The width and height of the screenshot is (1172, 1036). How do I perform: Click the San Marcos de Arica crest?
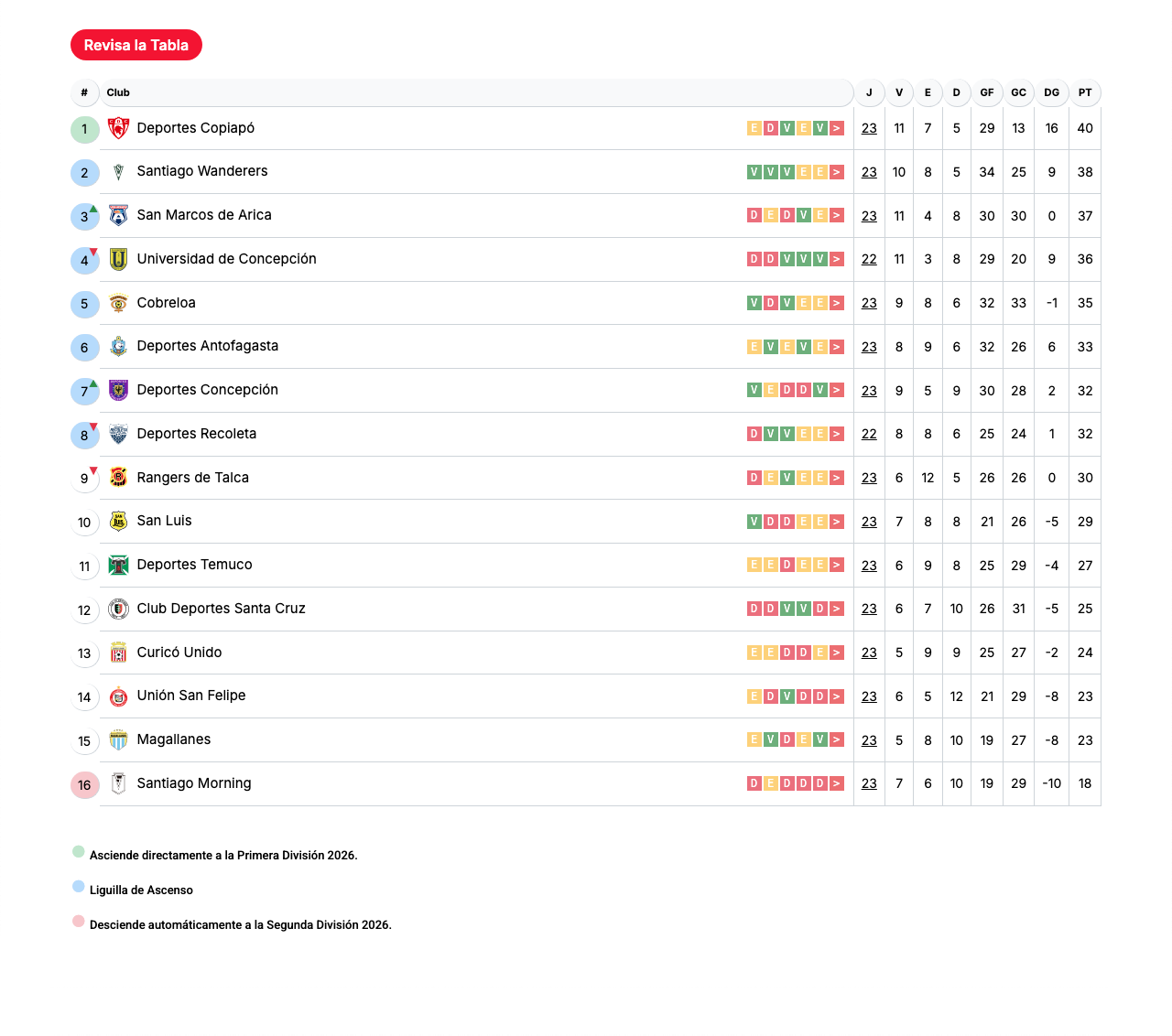click(118, 215)
